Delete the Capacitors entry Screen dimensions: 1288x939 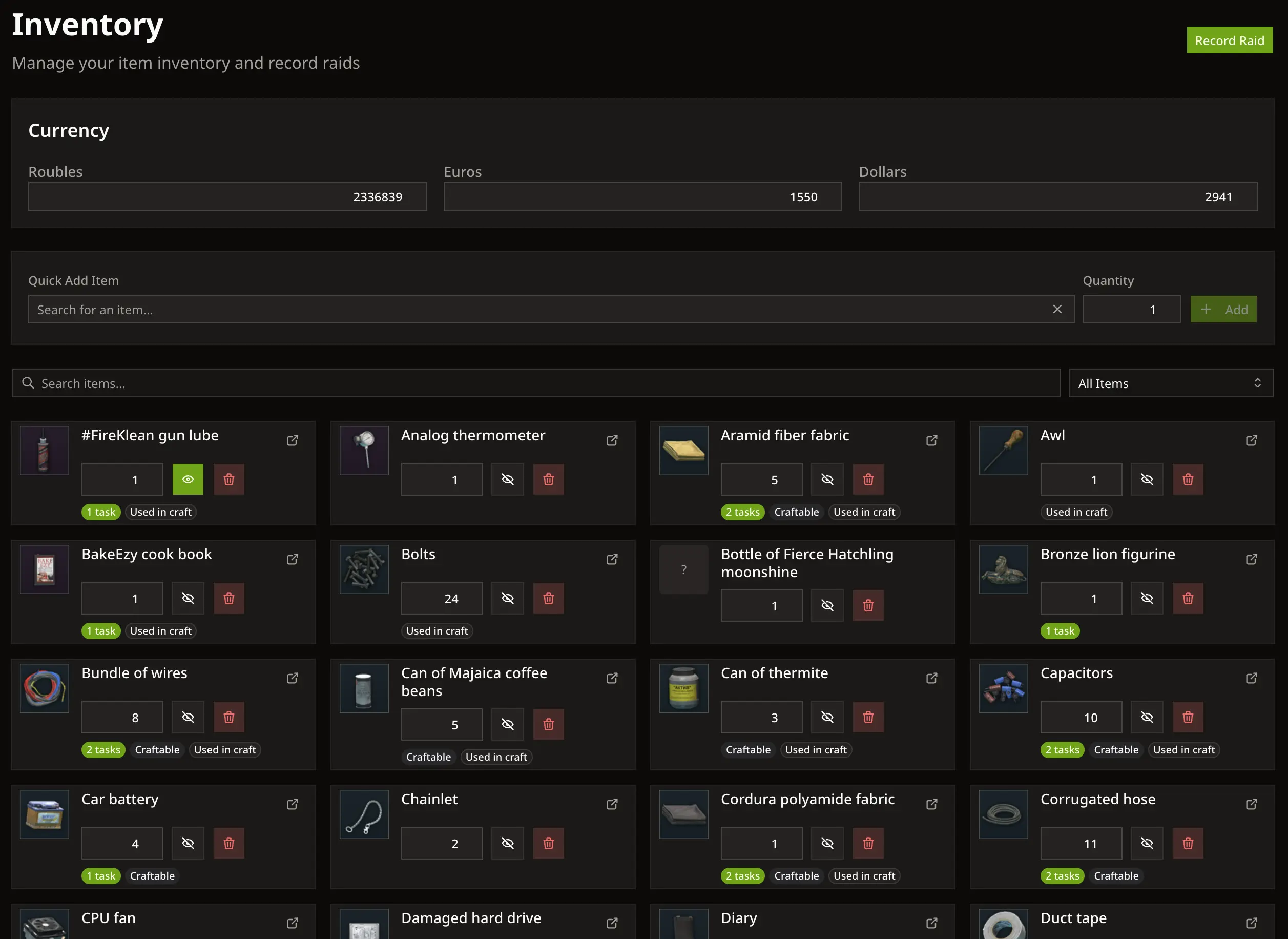pyautogui.click(x=1188, y=717)
